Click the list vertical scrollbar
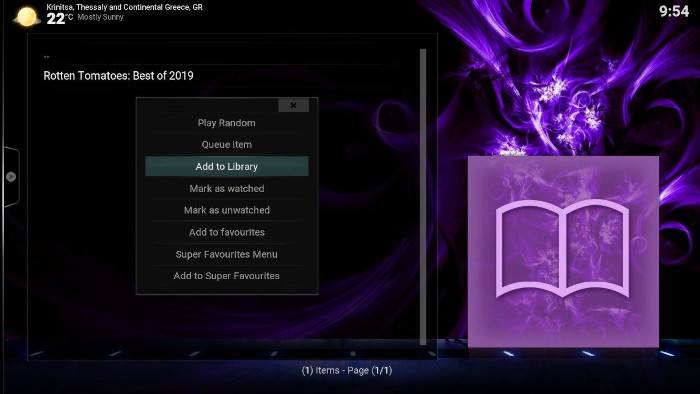Image resolution: width=700 pixels, height=394 pixels. click(423, 197)
